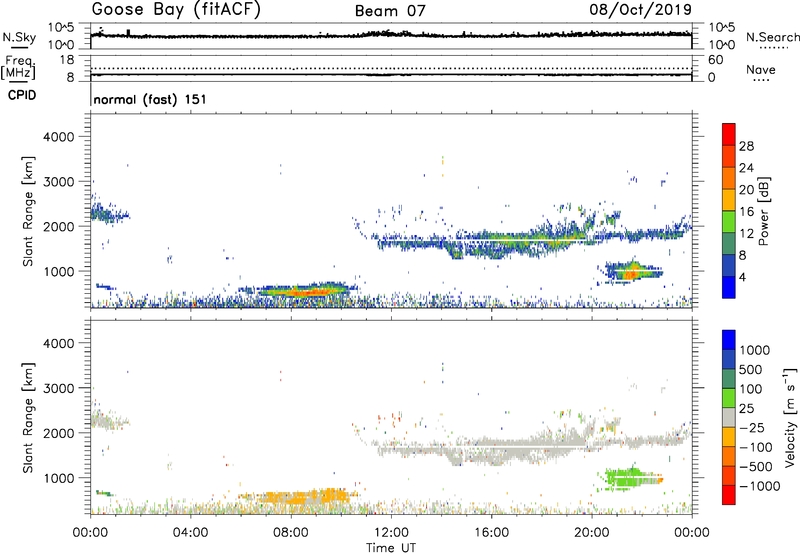
Task: Click the blue bottom of Power colorbar
Action: click(x=729, y=287)
